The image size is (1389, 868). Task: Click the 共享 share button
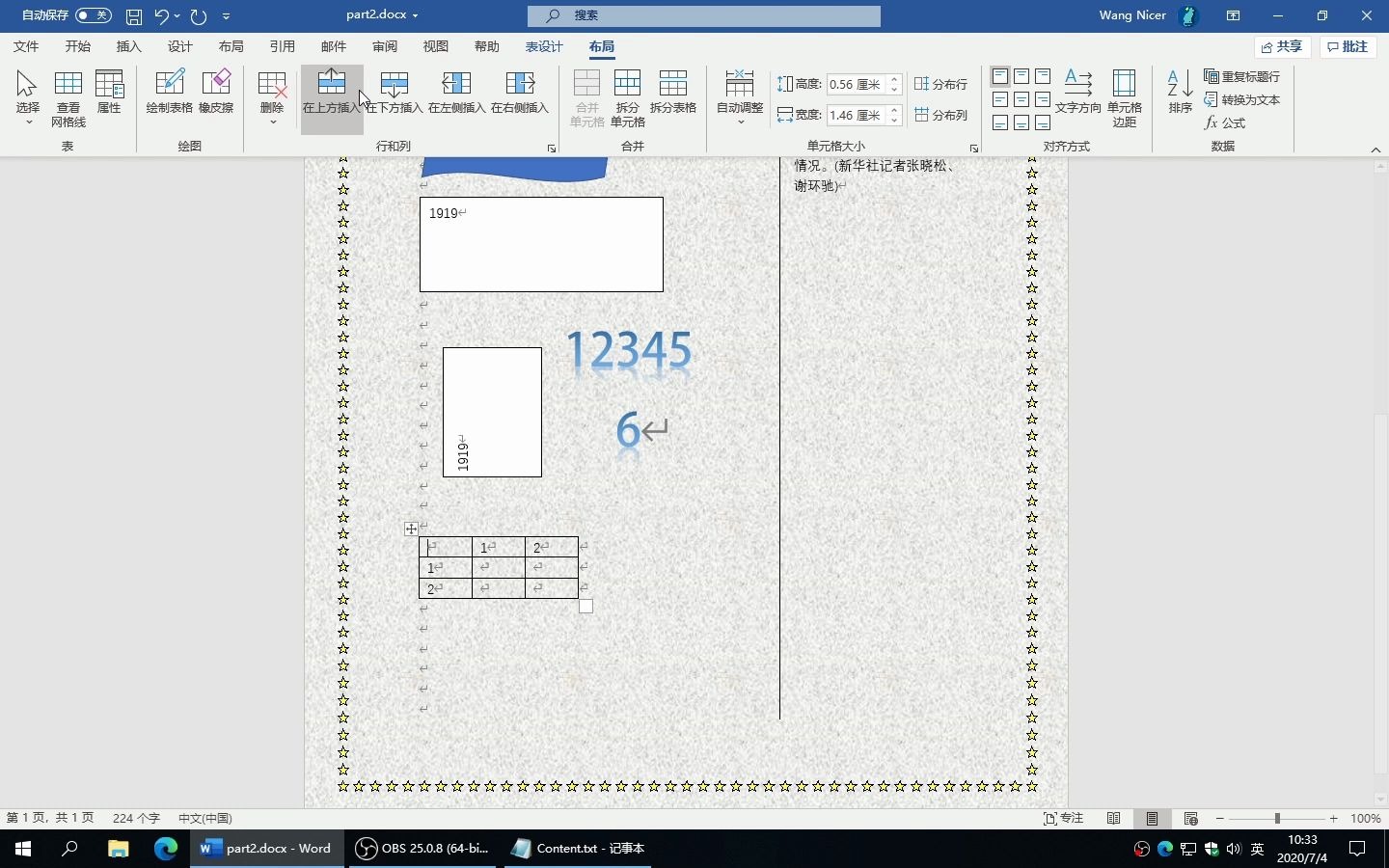pos(1281,45)
